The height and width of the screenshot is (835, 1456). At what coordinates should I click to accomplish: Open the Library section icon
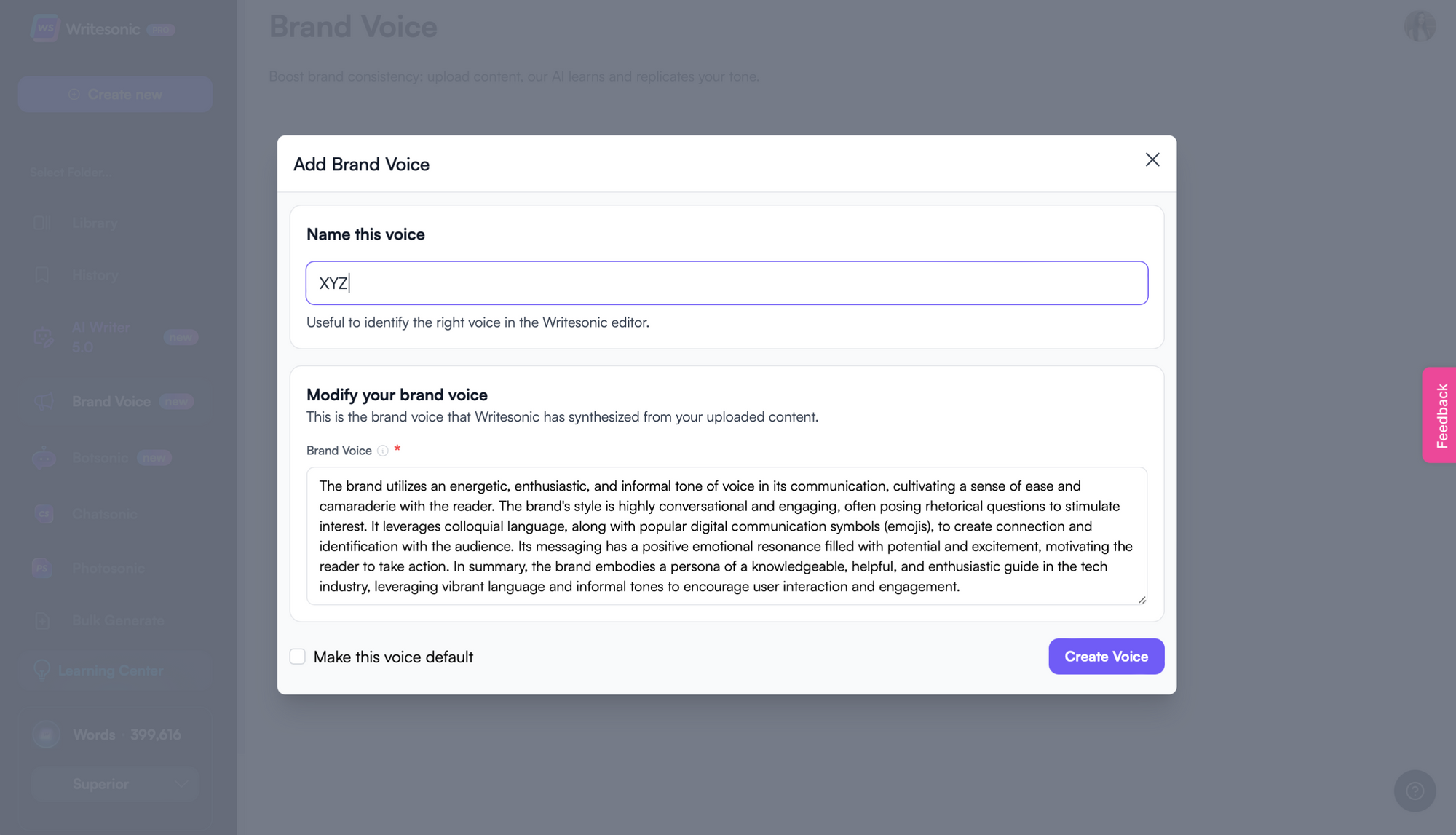coord(42,222)
